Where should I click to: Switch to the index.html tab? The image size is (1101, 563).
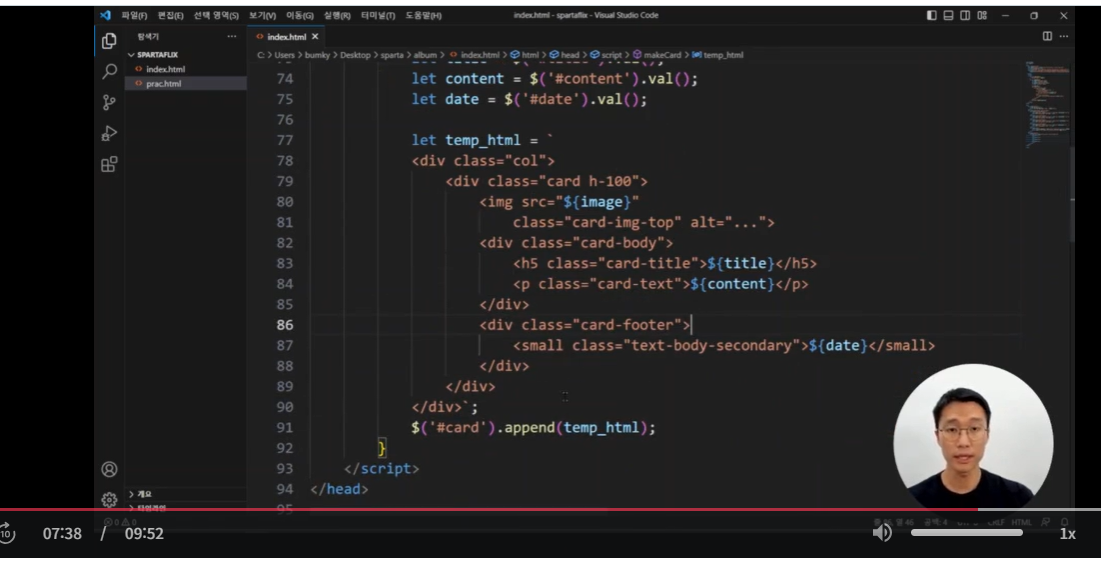coord(286,37)
